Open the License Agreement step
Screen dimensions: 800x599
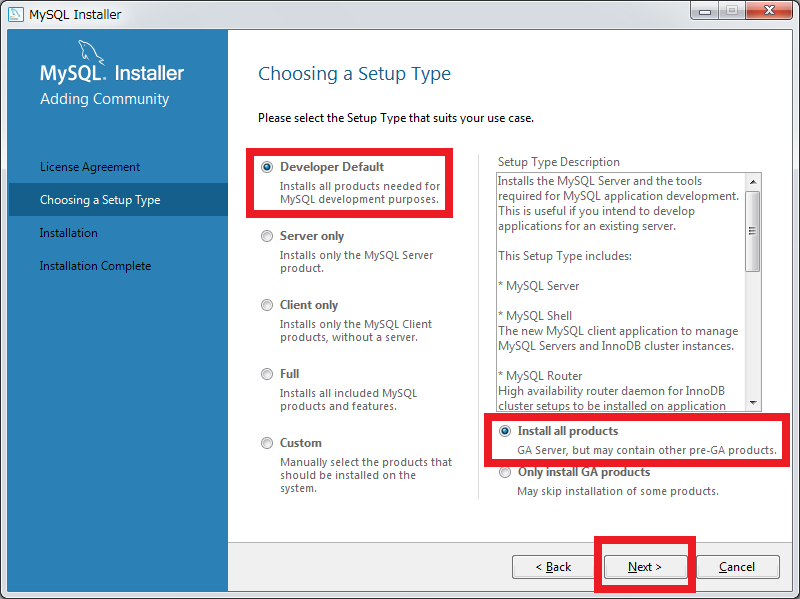click(x=90, y=167)
